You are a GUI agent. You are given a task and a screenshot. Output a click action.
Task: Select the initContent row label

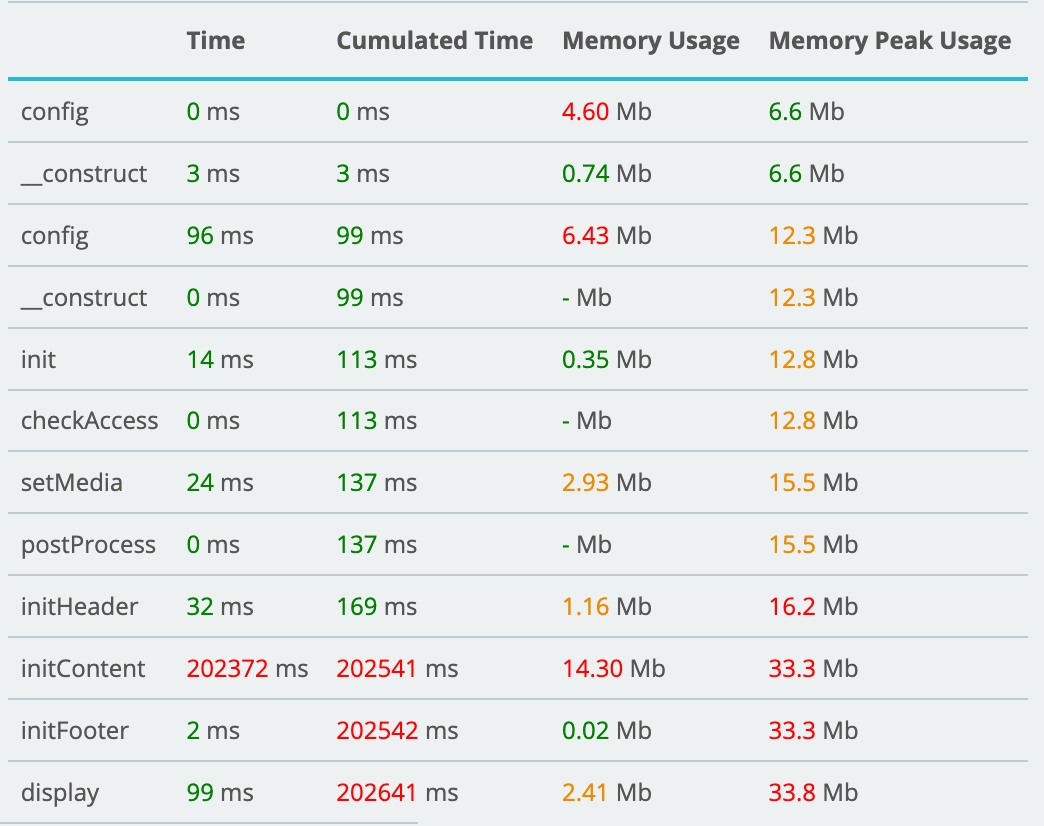point(83,669)
